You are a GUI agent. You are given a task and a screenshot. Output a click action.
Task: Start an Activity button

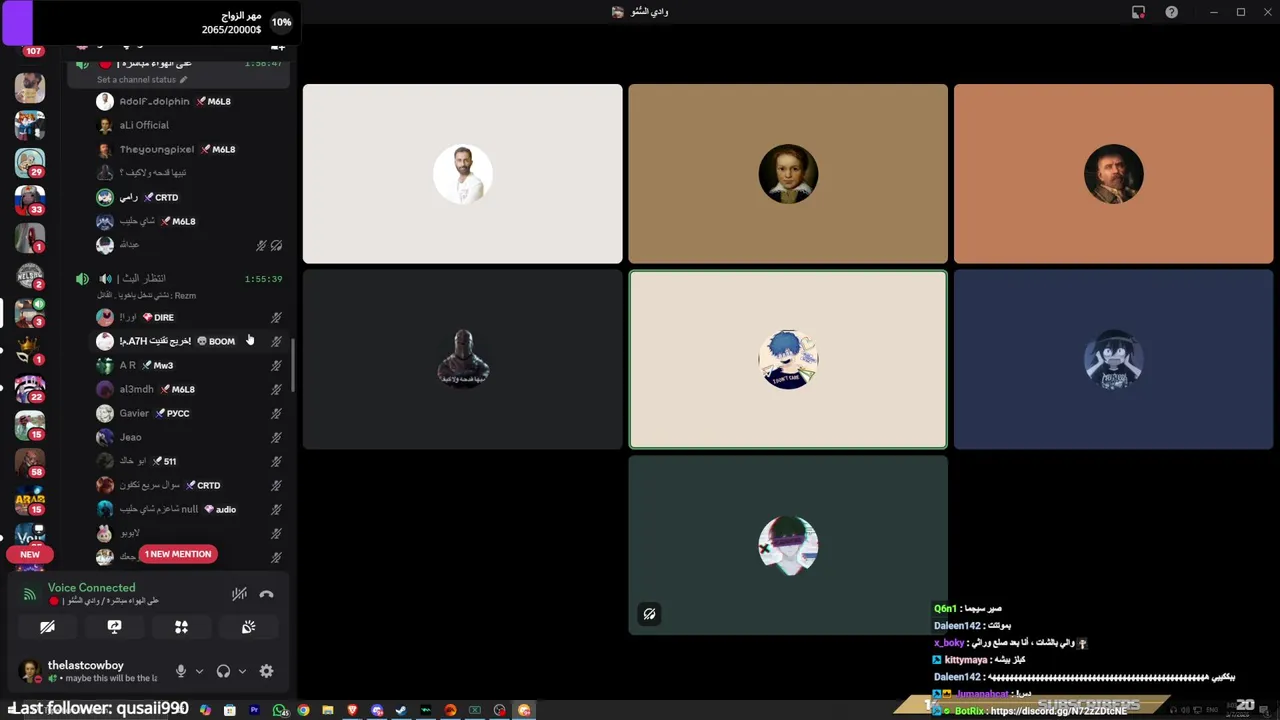click(x=181, y=627)
